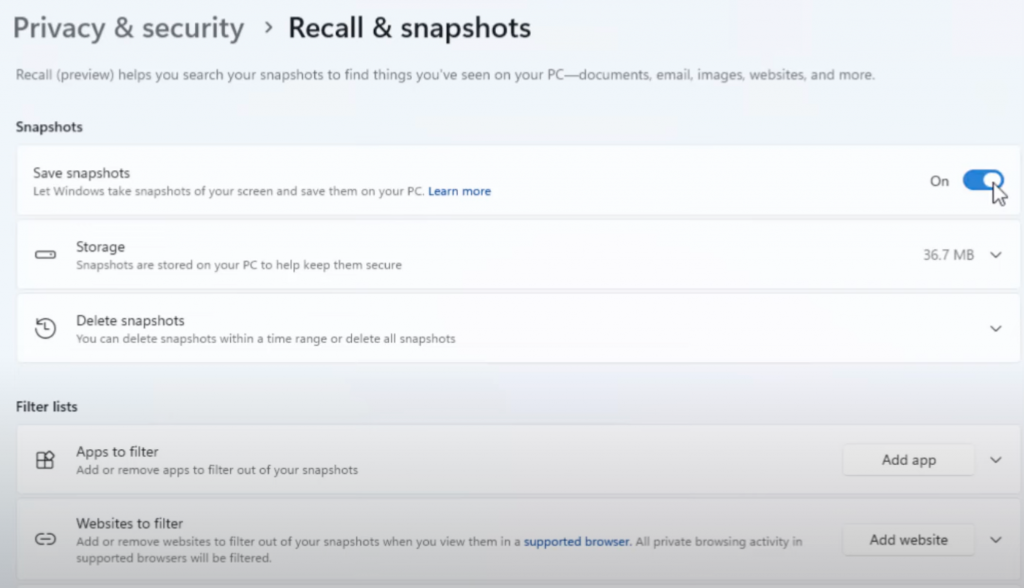
Task: Click the Storage drive icon
Action: click(x=45, y=255)
